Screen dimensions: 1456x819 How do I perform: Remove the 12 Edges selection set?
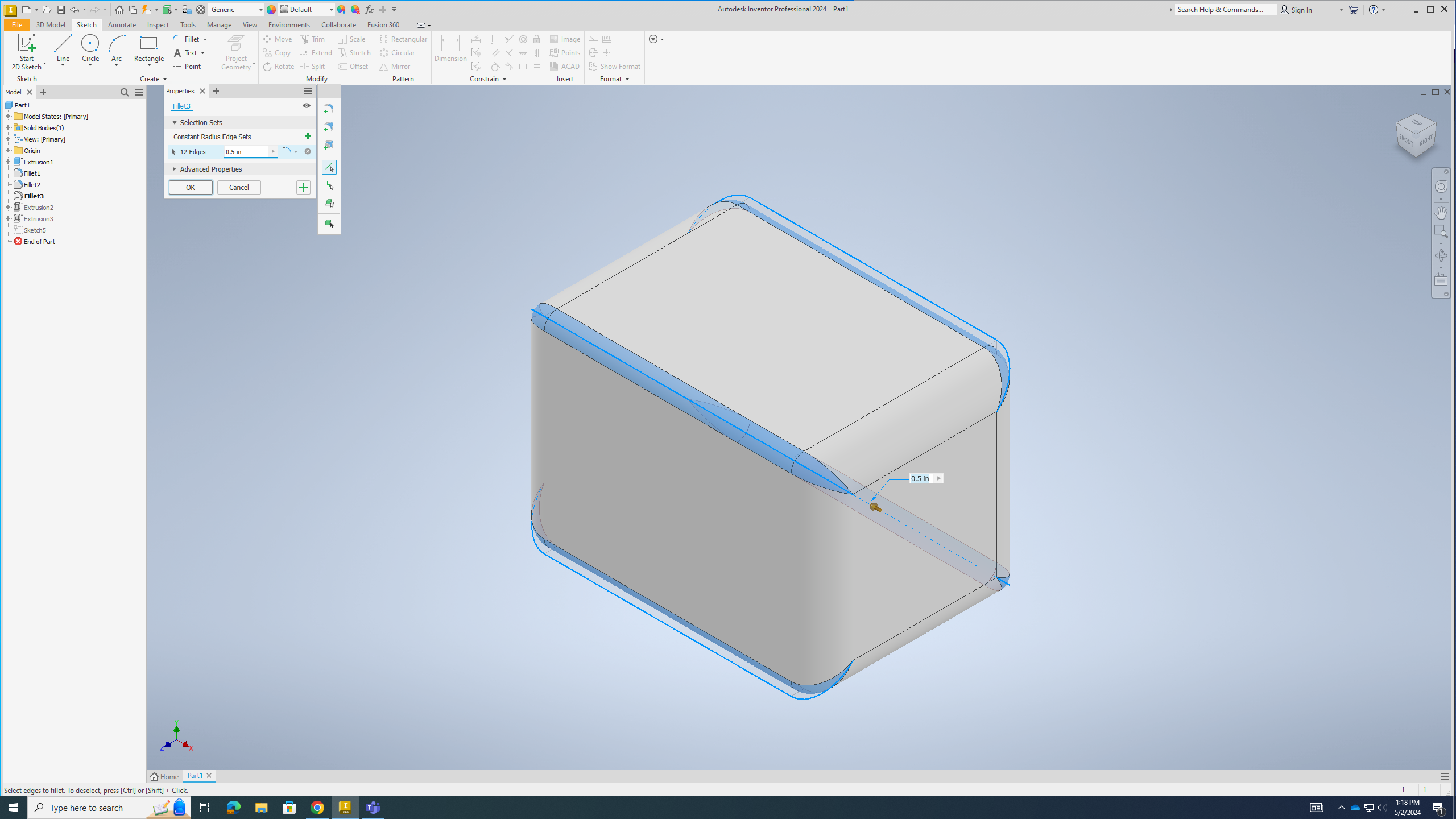[x=308, y=151]
